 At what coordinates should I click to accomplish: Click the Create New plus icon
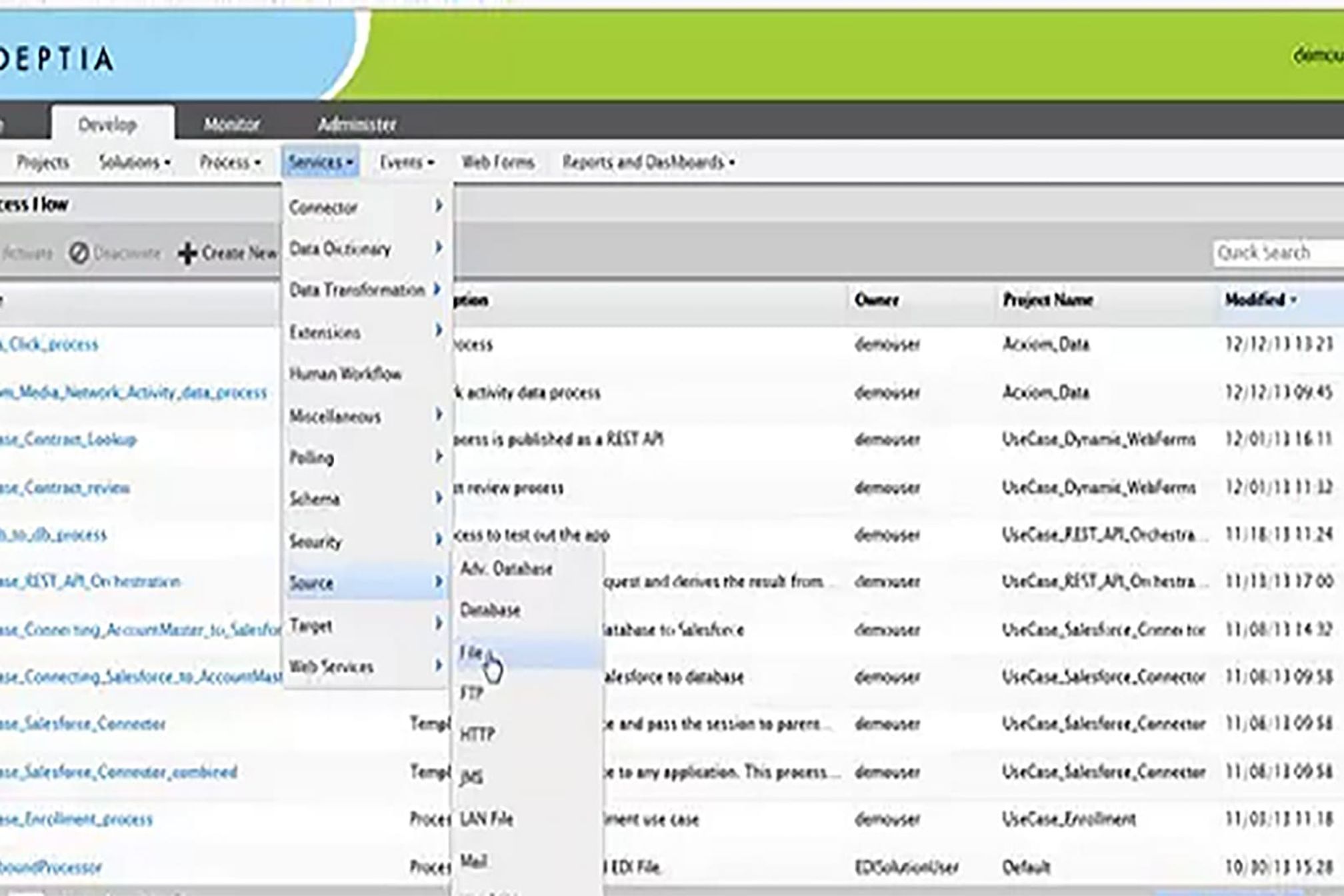pos(188,253)
